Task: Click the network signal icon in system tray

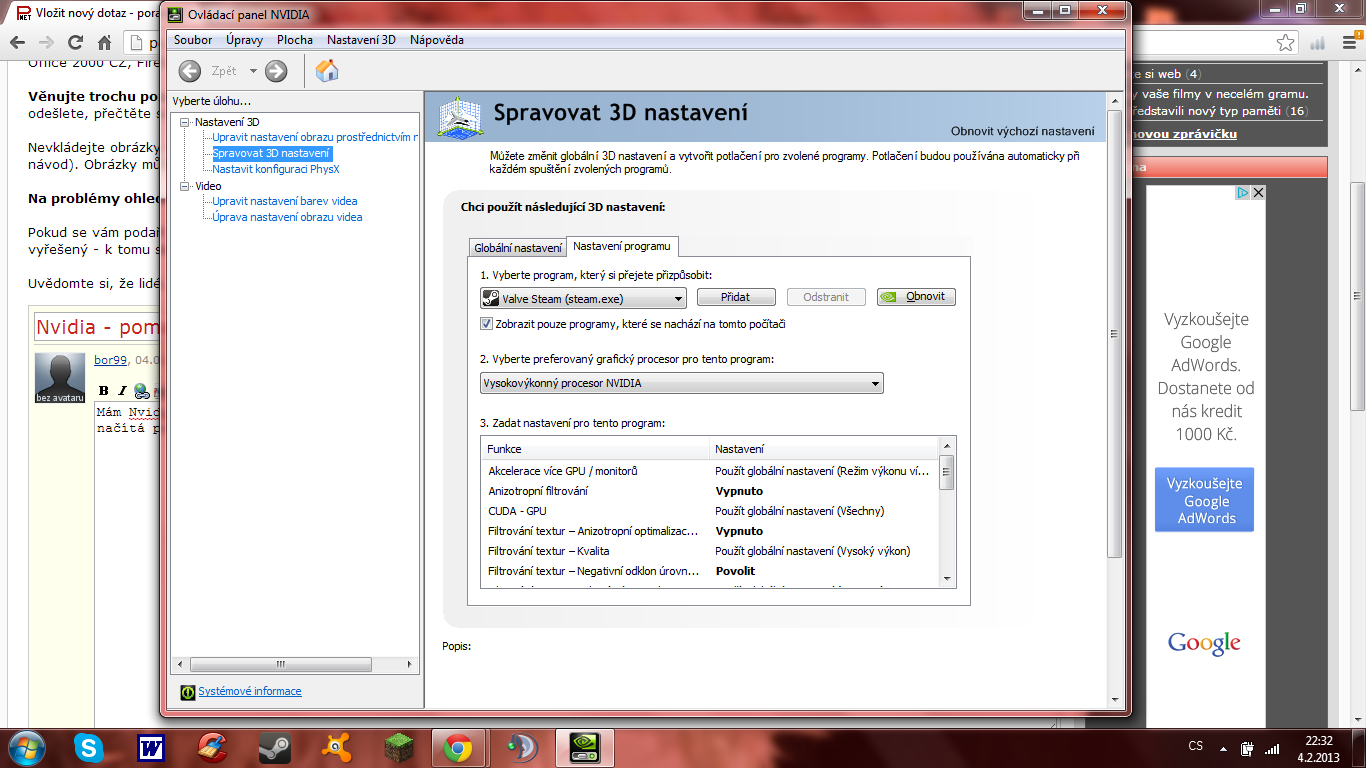Action: [1272, 747]
